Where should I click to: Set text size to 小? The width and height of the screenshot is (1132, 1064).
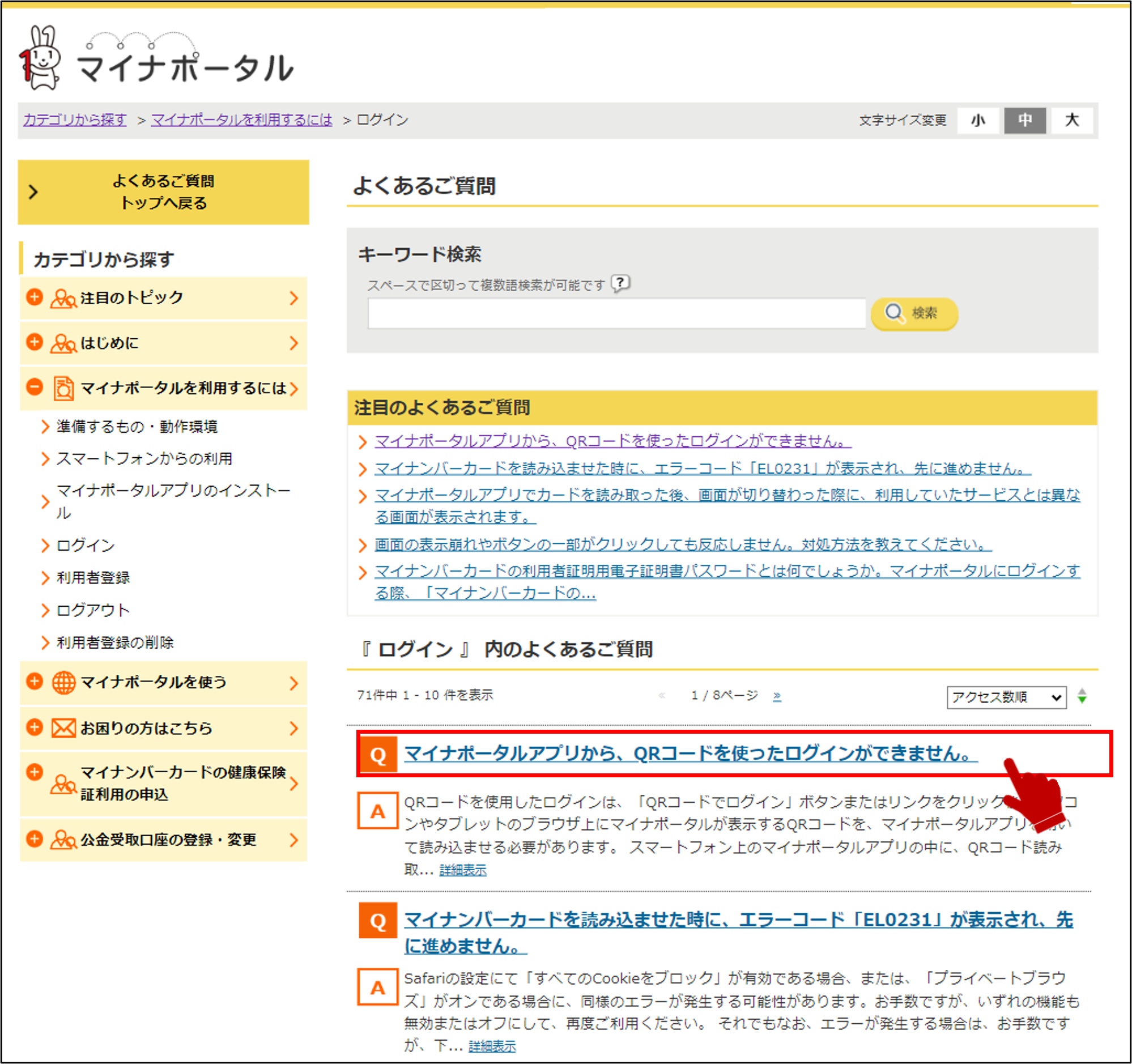[978, 120]
